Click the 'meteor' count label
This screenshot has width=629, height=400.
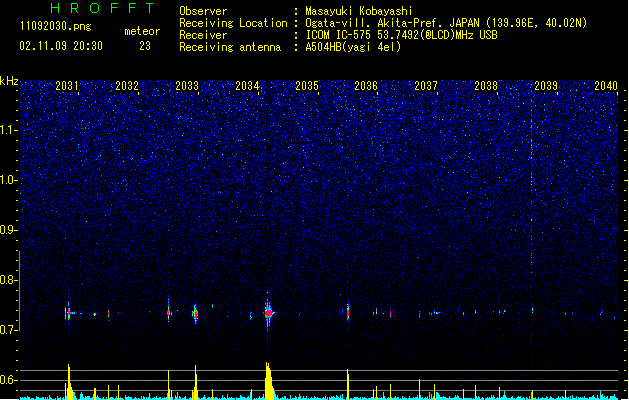[142, 31]
